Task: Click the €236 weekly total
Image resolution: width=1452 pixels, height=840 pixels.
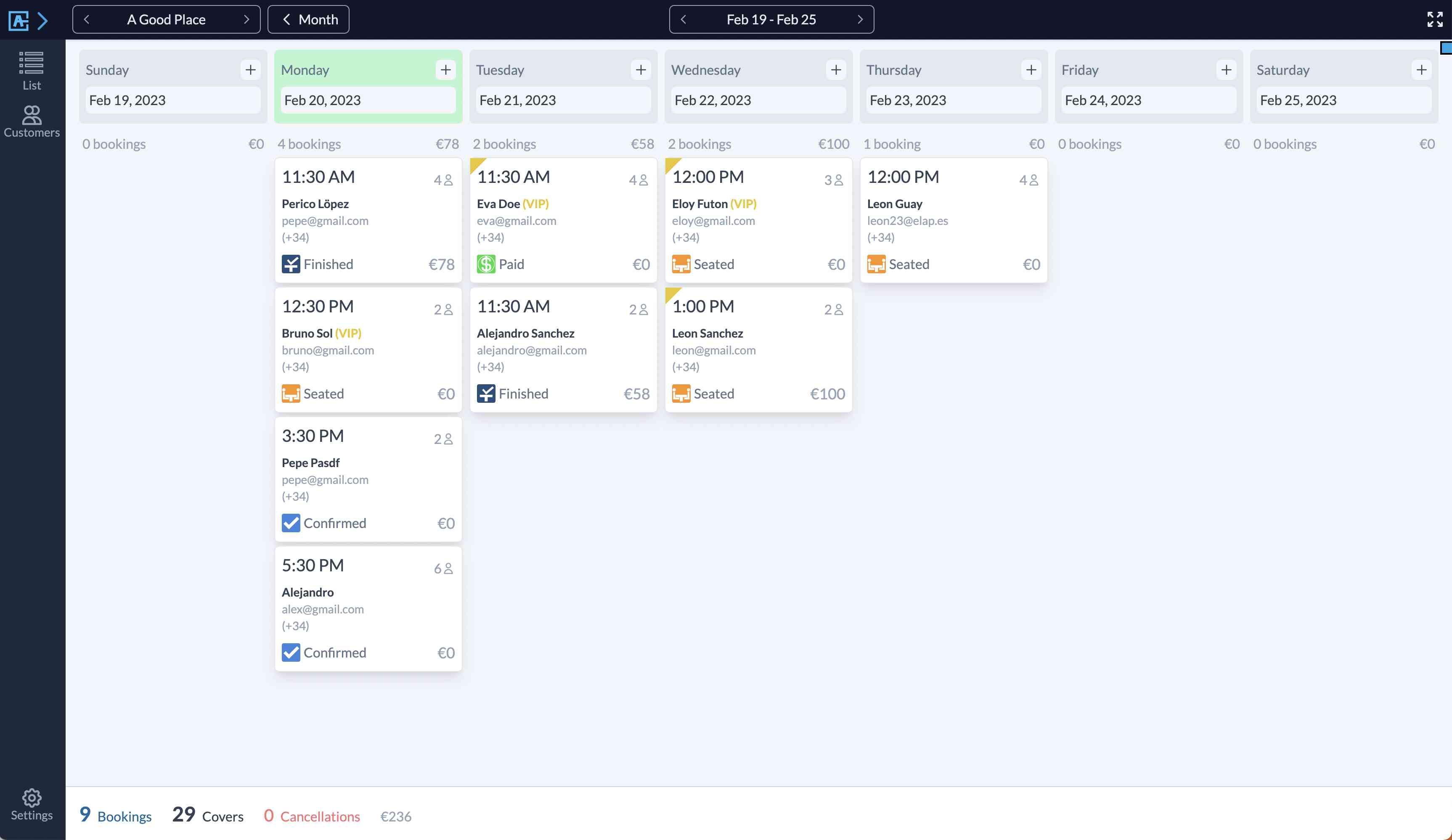Action: pos(396,816)
